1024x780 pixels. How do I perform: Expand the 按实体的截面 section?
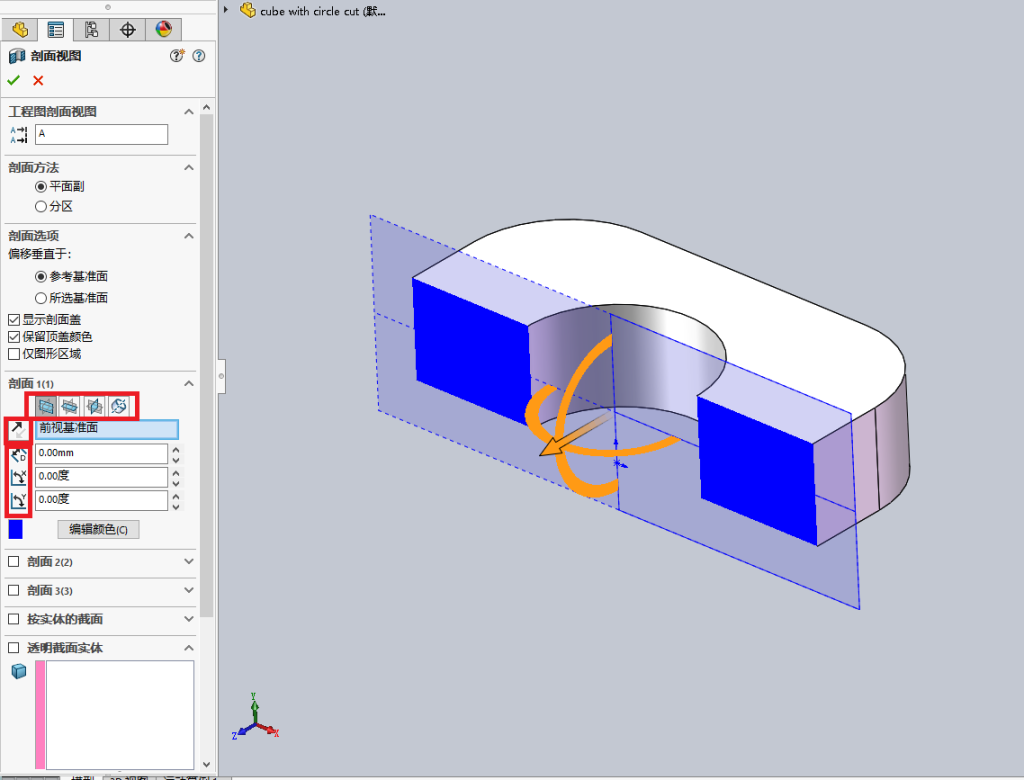coord(189,619)
